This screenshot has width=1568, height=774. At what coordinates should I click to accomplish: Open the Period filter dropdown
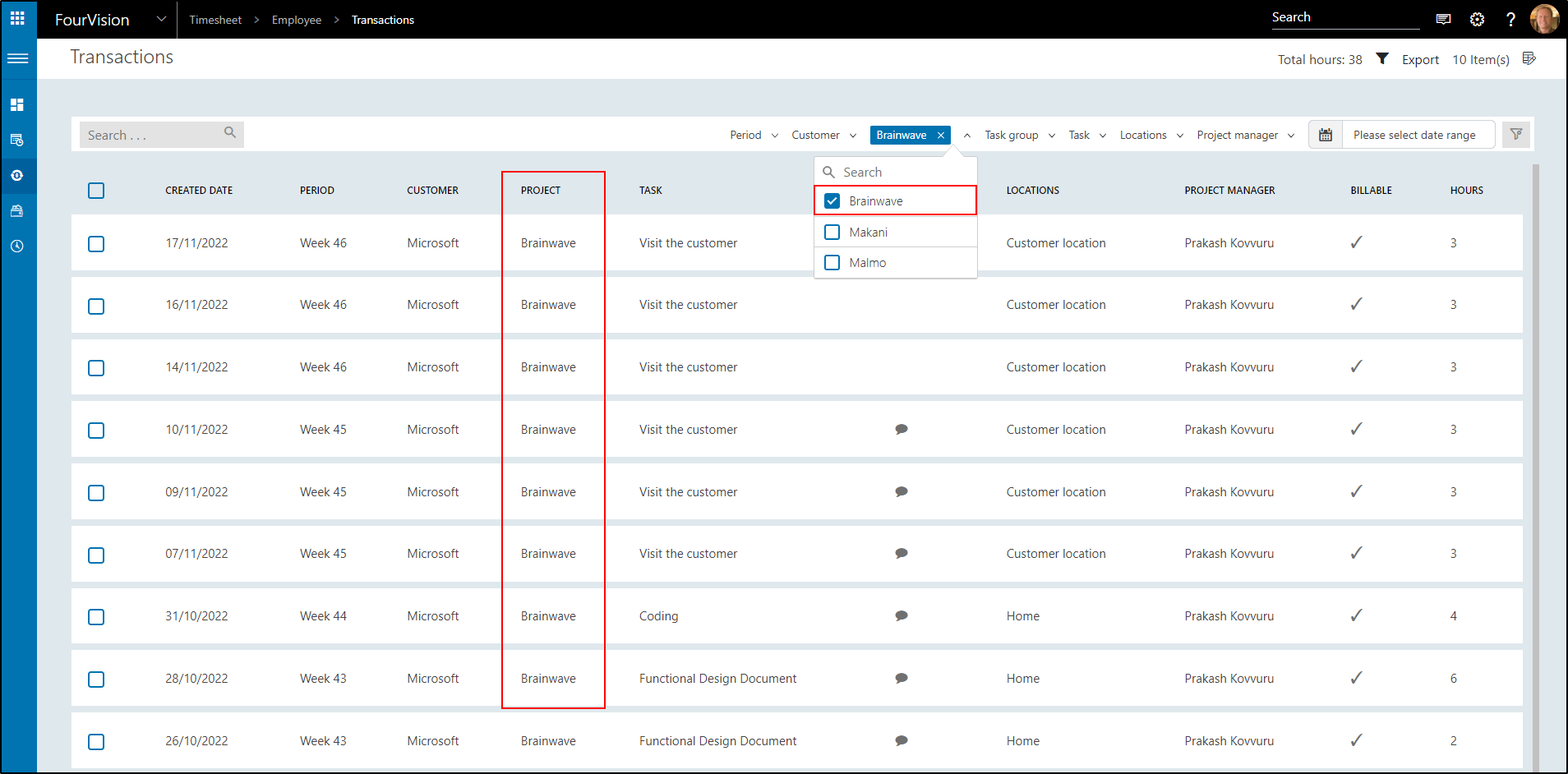click(754, 135)
